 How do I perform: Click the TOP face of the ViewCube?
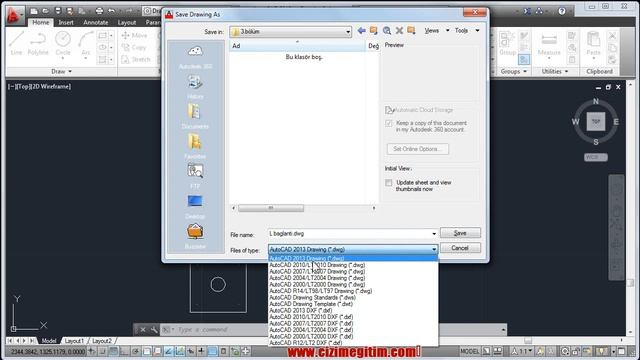coord(596,122)
